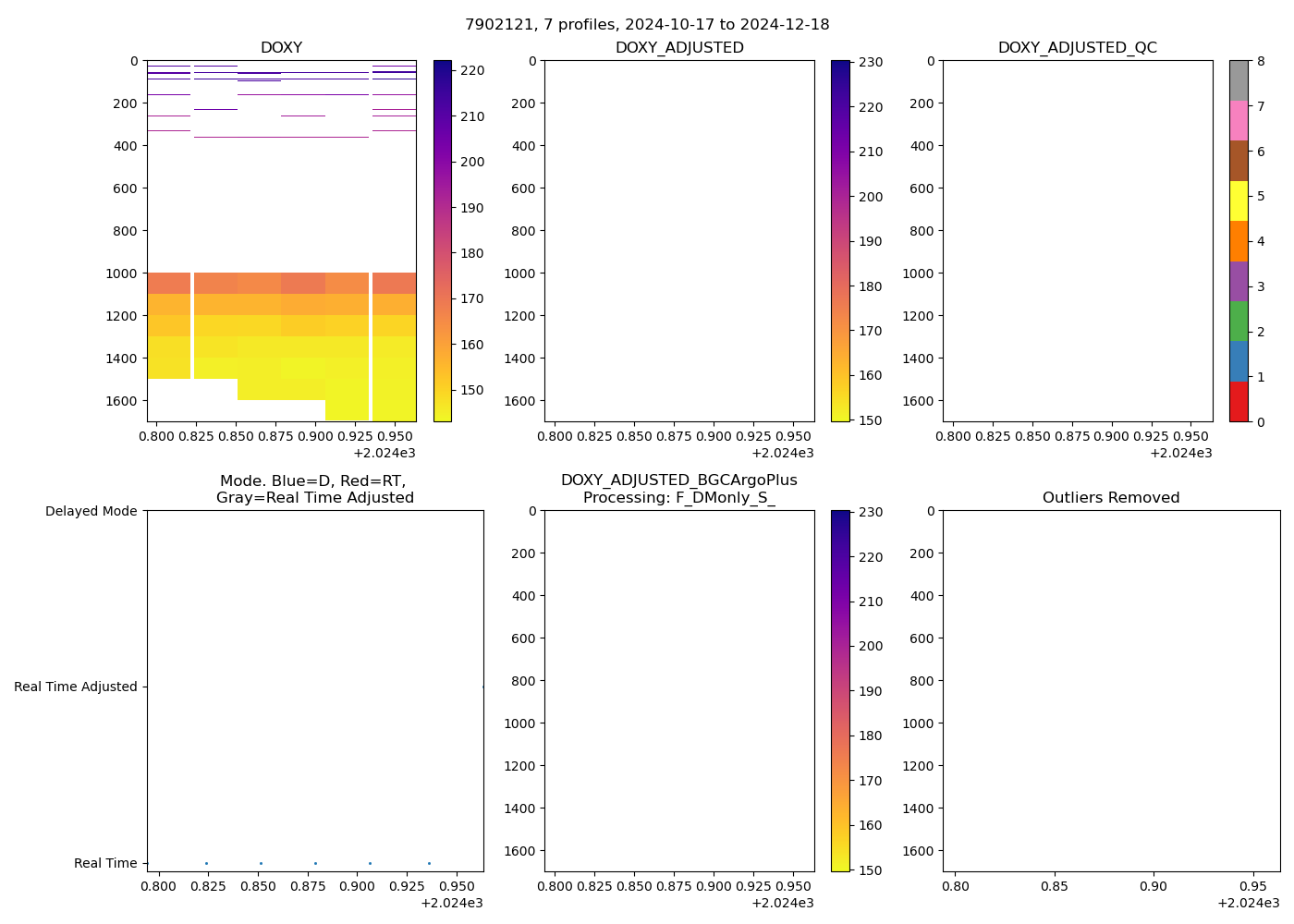This screenshot has height=924, width=1294.
Task: Click the brown QC colorbar segment
Action: [1239, 161]
